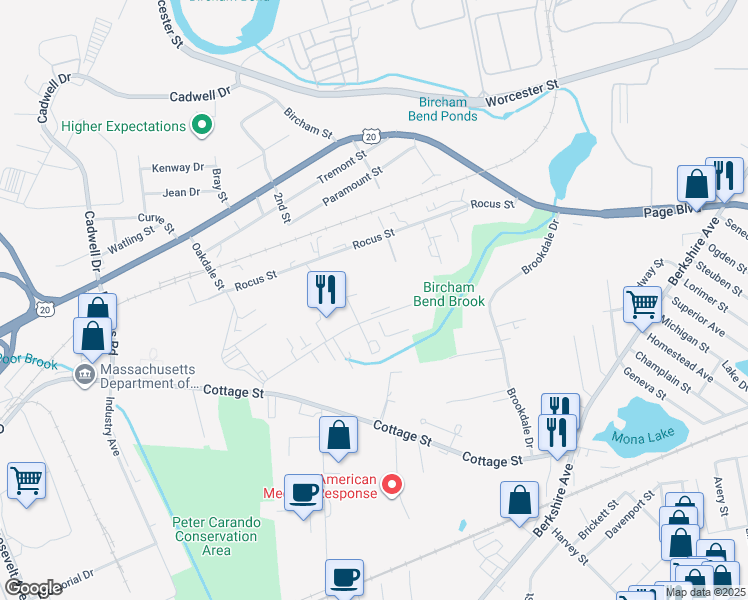The image size is (748, 600).
Task: Open the Google logo link
Action: 34,589
